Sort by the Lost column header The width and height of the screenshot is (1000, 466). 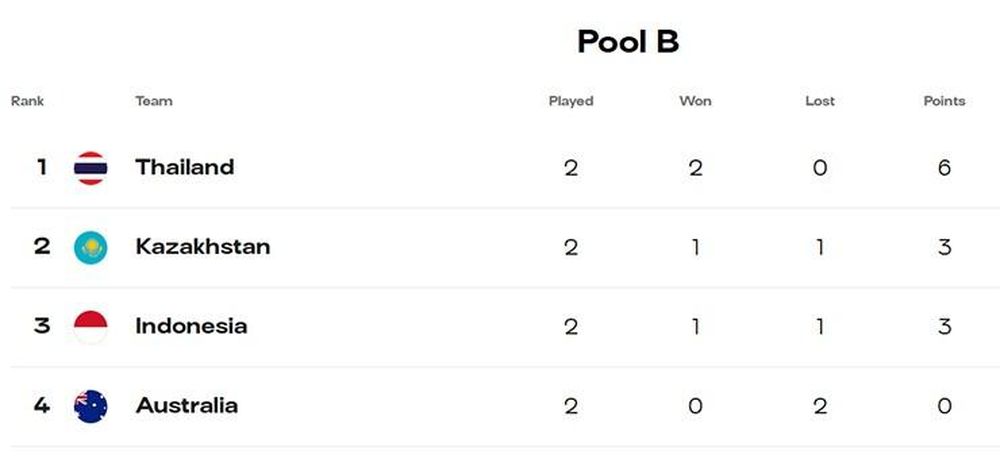pyautogui.click(x=820, y=101)
